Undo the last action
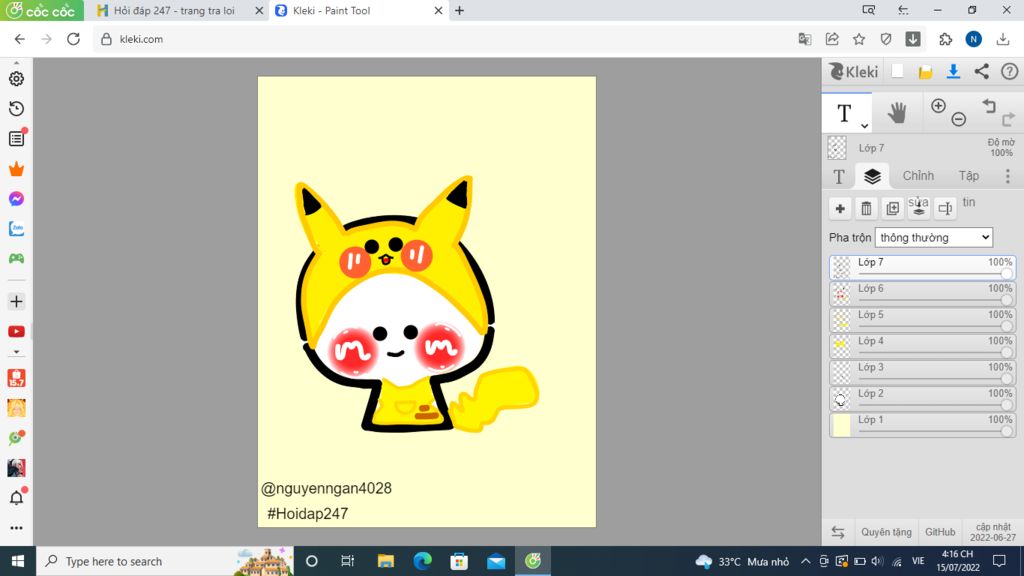Screen dimensions: 1024x576 tap(989, 106)
